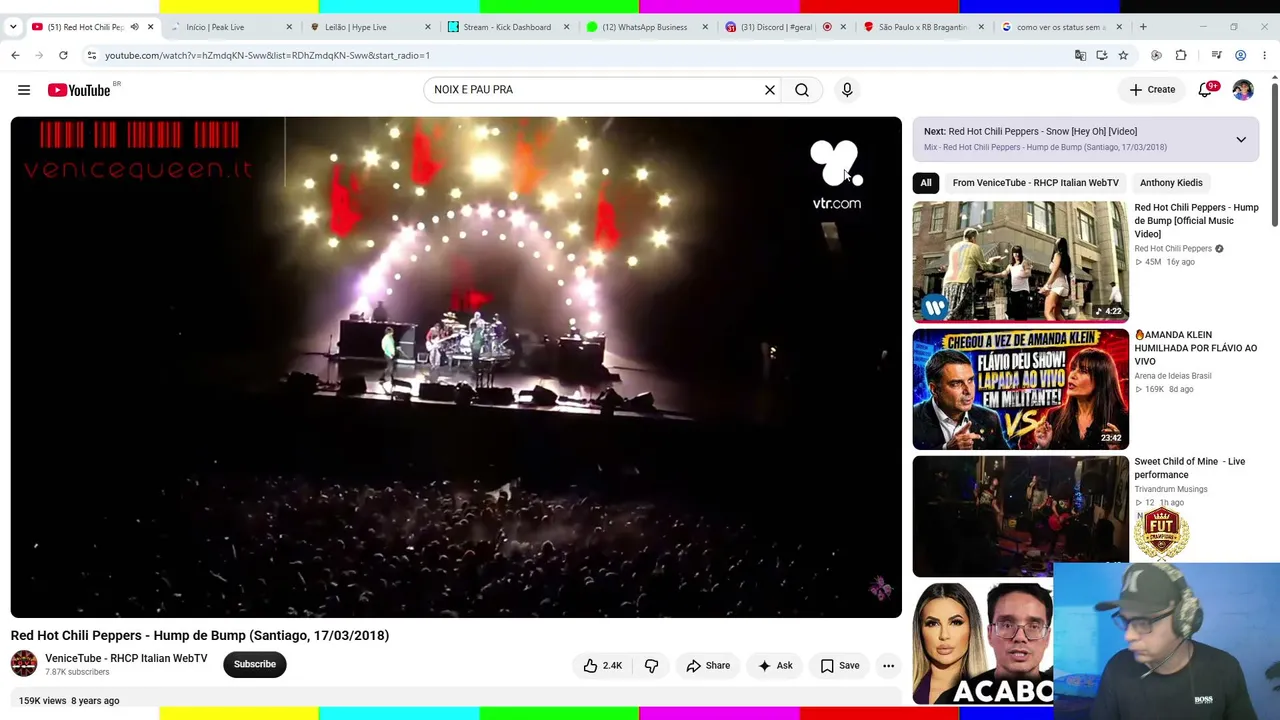Expand the Mix playlist panel chevron
This screenshot has height=720, width=1280.
[1241, 139]
